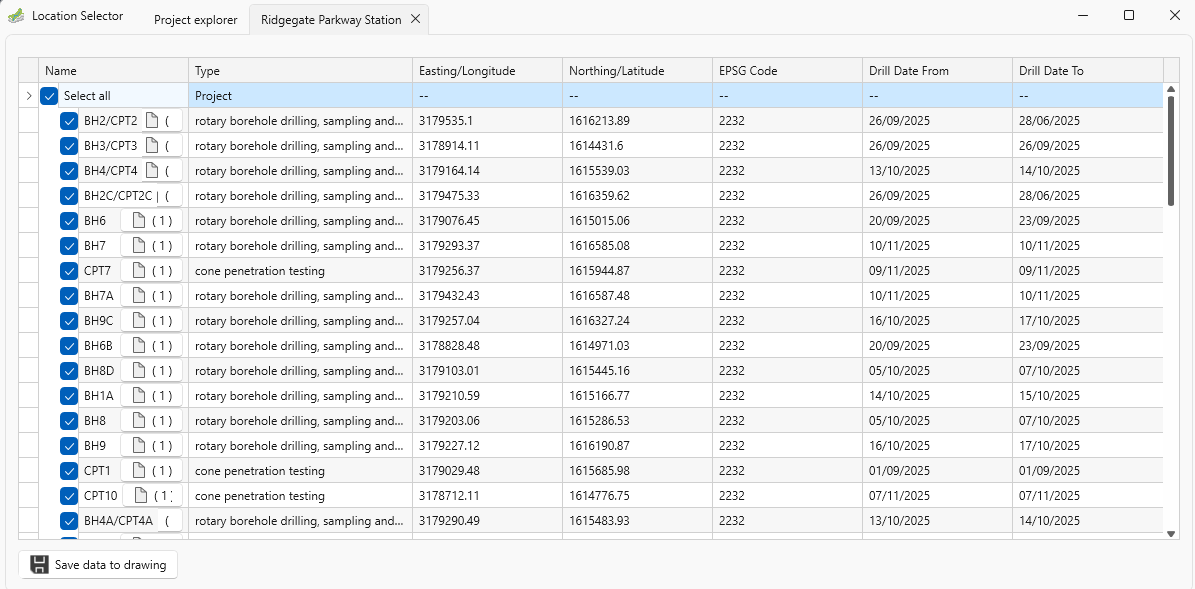The width and height of the screenshot is (1195, 589).
Task: Sort by Easting/Longitude column header
Action: [488, 71]
